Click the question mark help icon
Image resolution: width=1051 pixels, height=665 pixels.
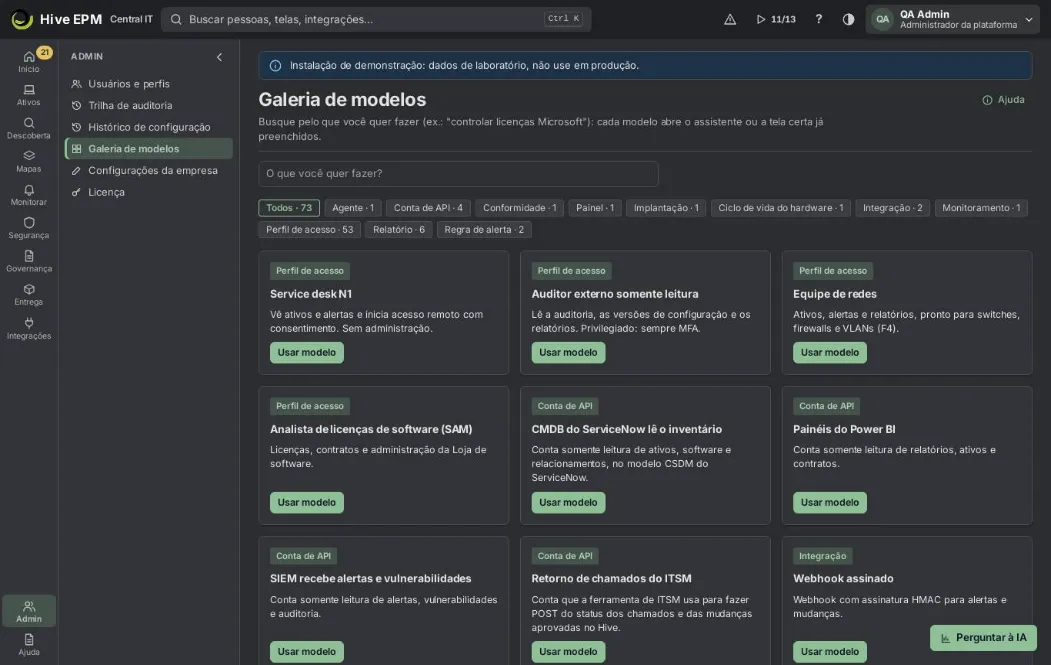818,19
